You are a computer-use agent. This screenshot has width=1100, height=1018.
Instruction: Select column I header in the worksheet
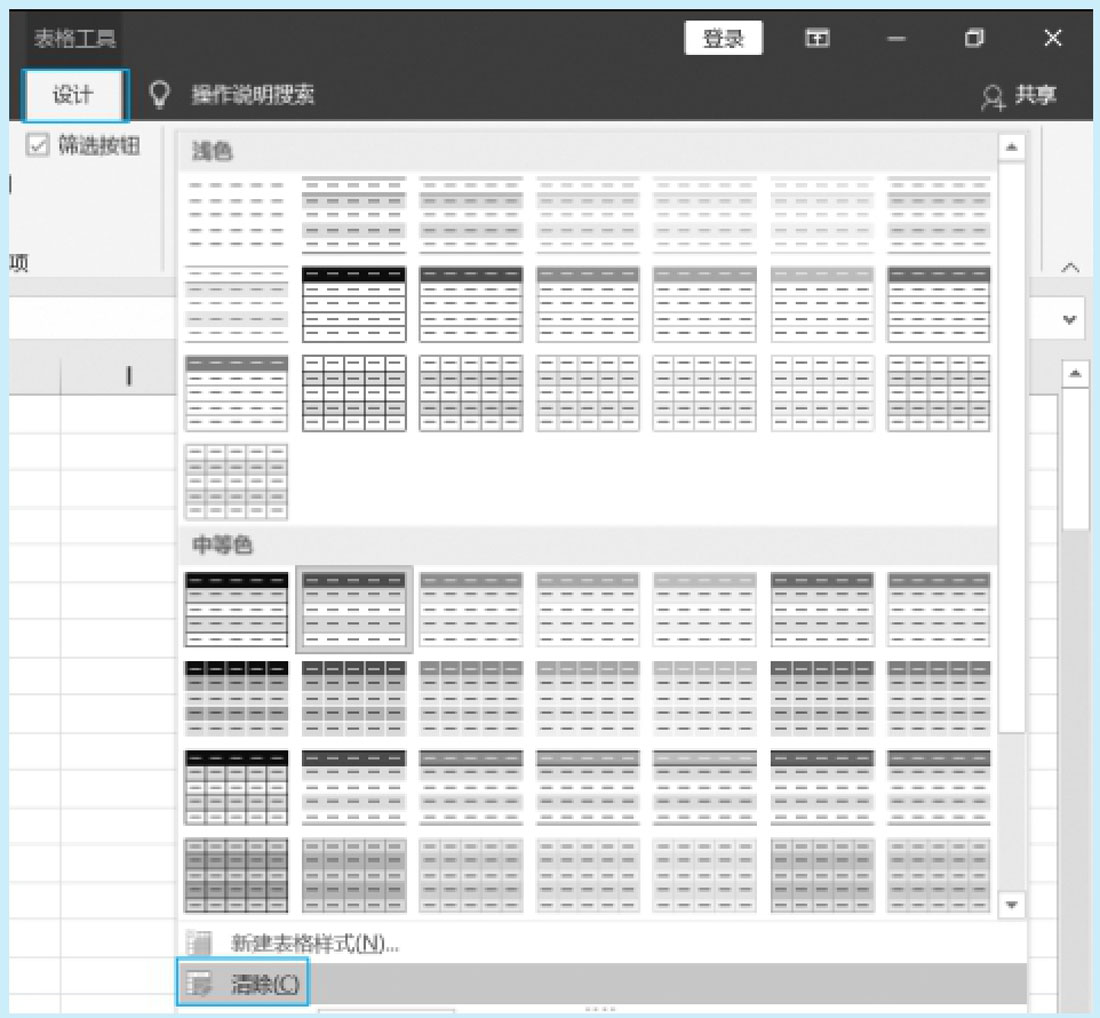(128, 376)
